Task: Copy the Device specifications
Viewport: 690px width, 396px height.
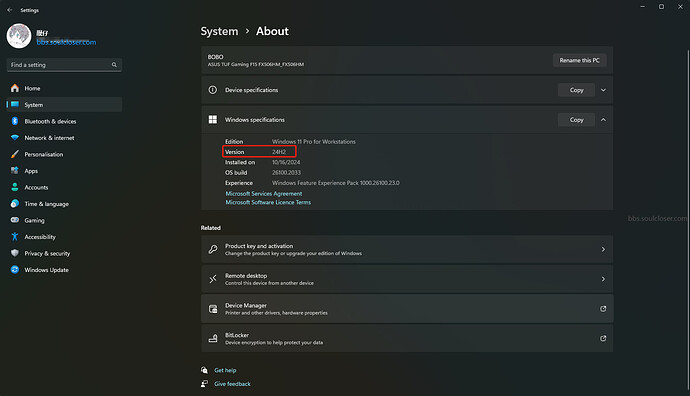Action: 576,90
